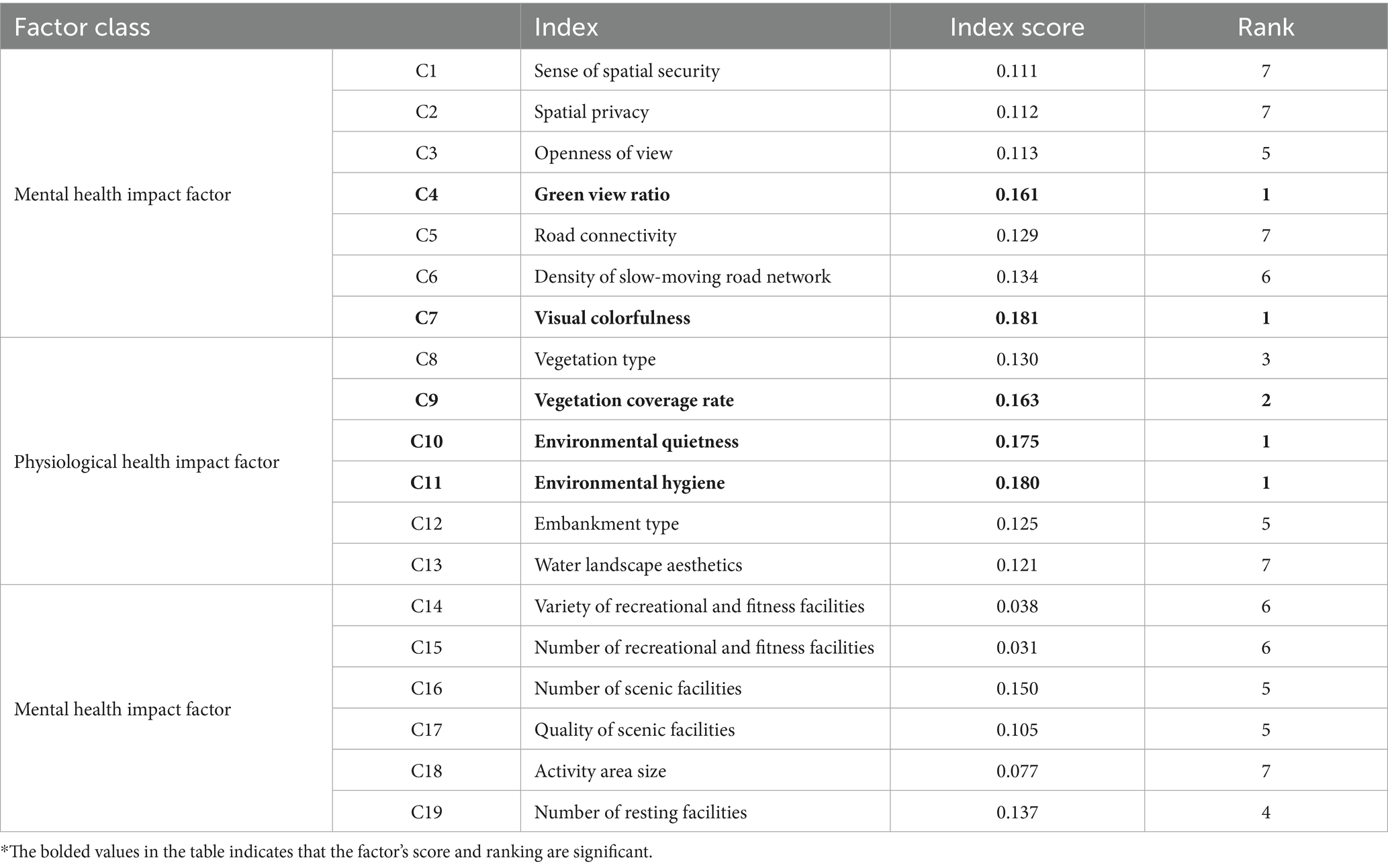Click the Green view ratio cell
The height and width of the screenshot is (868, 1388).
click(602, 195)
